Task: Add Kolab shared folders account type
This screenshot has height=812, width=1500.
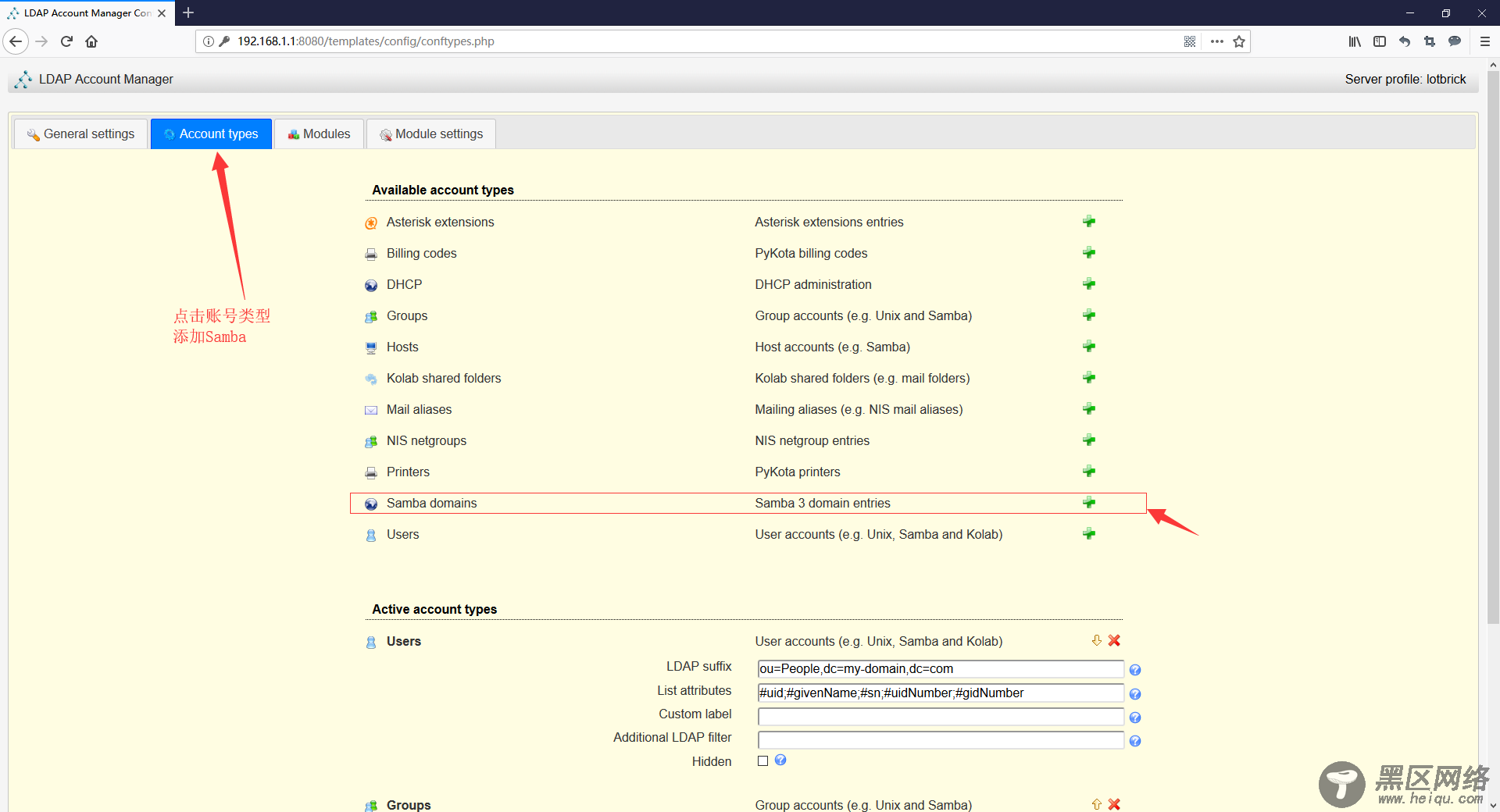Action: (x=1089, y=378)
